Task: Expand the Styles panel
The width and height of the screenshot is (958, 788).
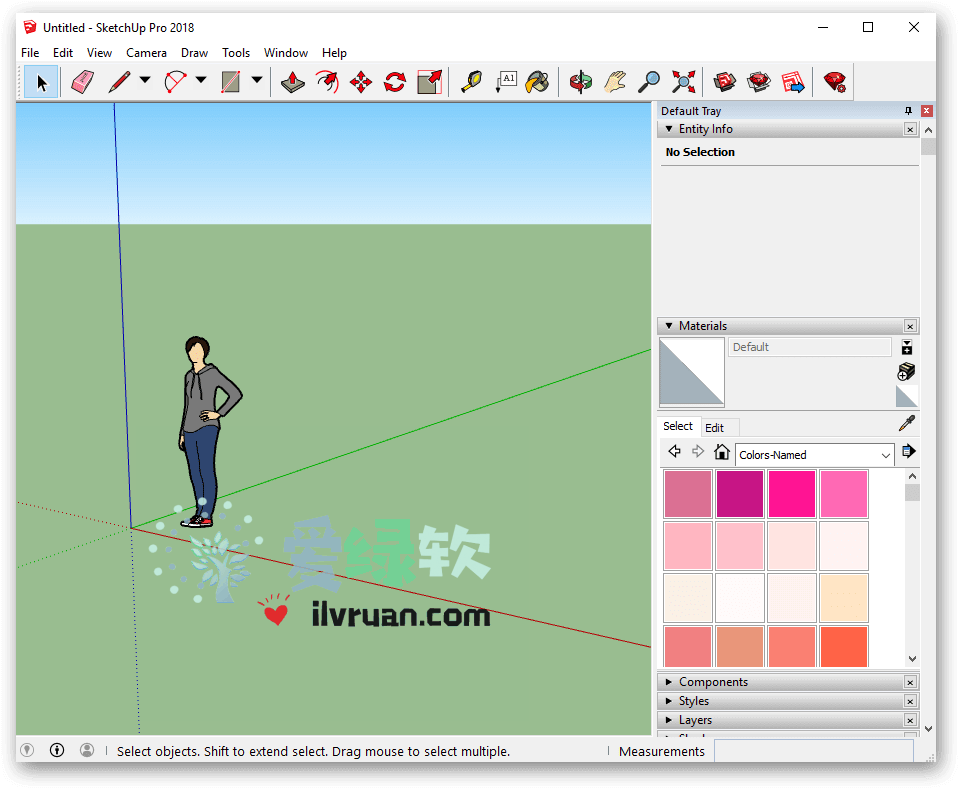Action: [x=669, y=701]
